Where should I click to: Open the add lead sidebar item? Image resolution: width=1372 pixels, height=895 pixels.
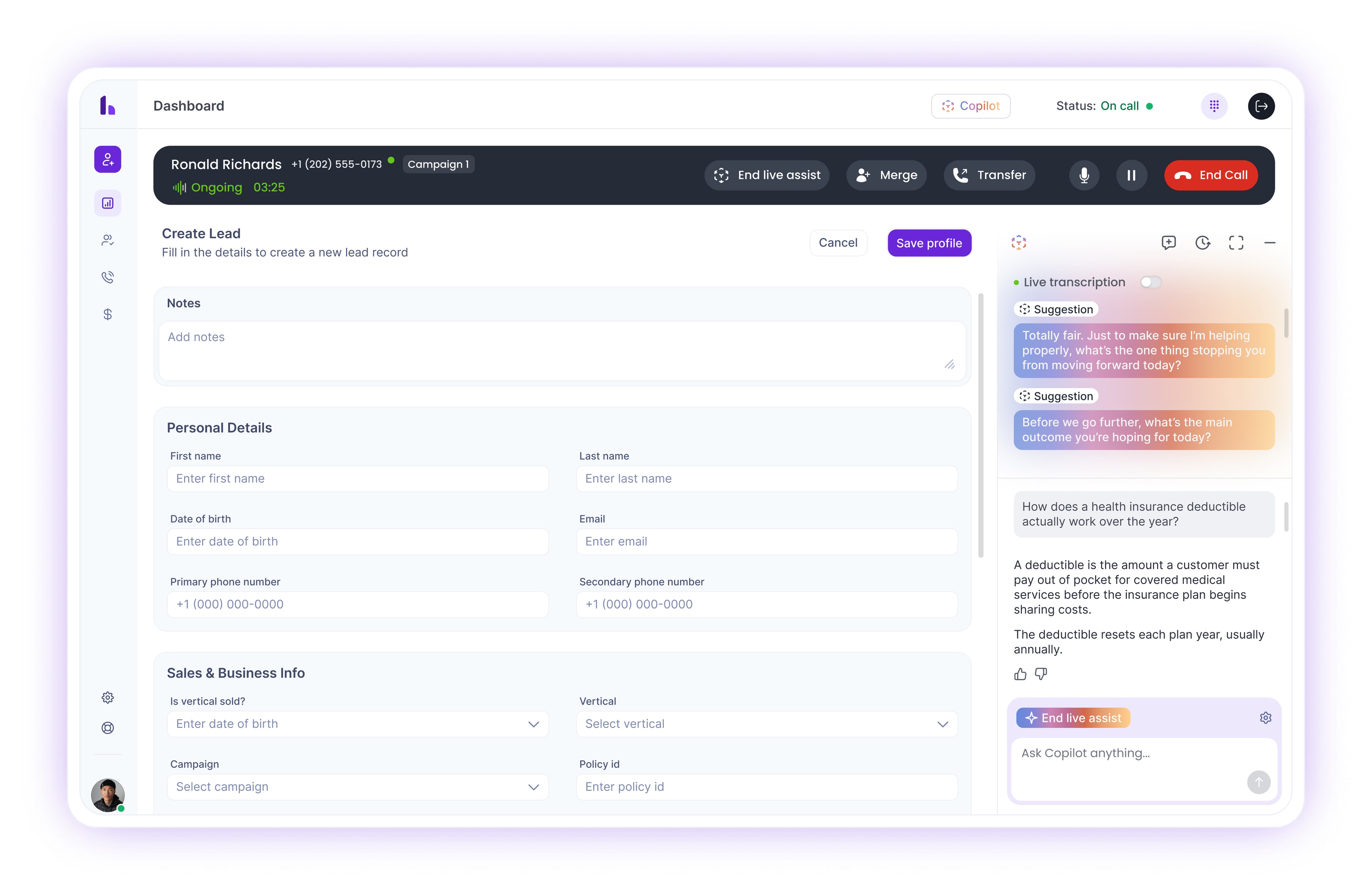(108, 160)
